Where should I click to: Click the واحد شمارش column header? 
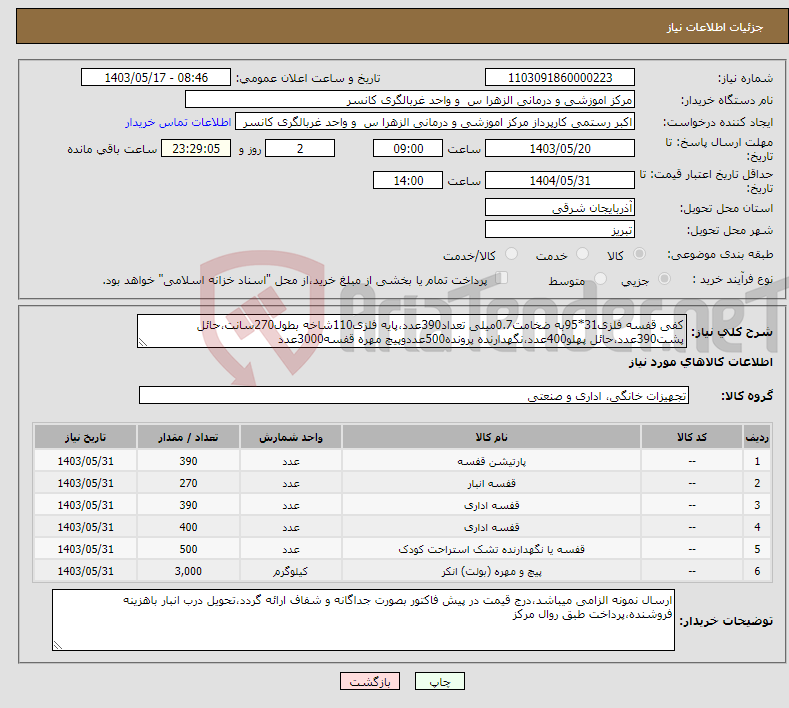coord(291,437)
